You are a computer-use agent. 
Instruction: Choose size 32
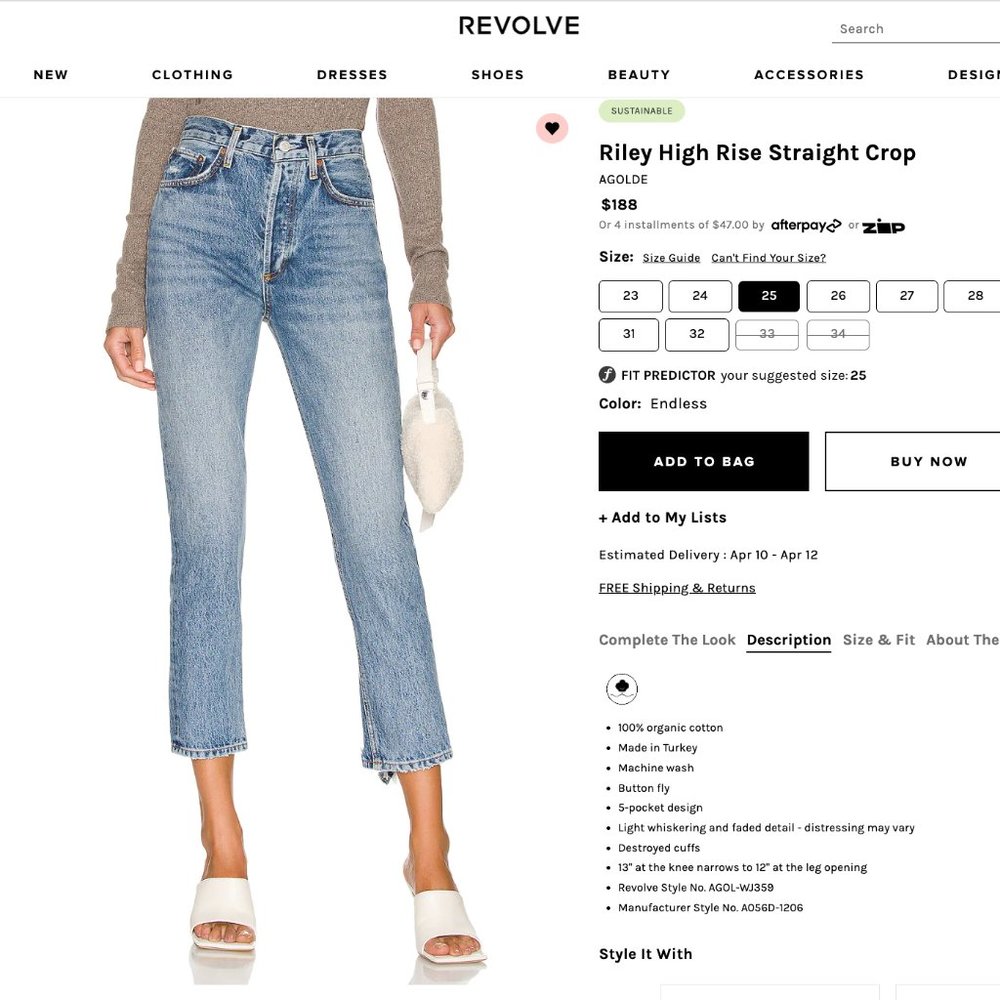(697, 334)
